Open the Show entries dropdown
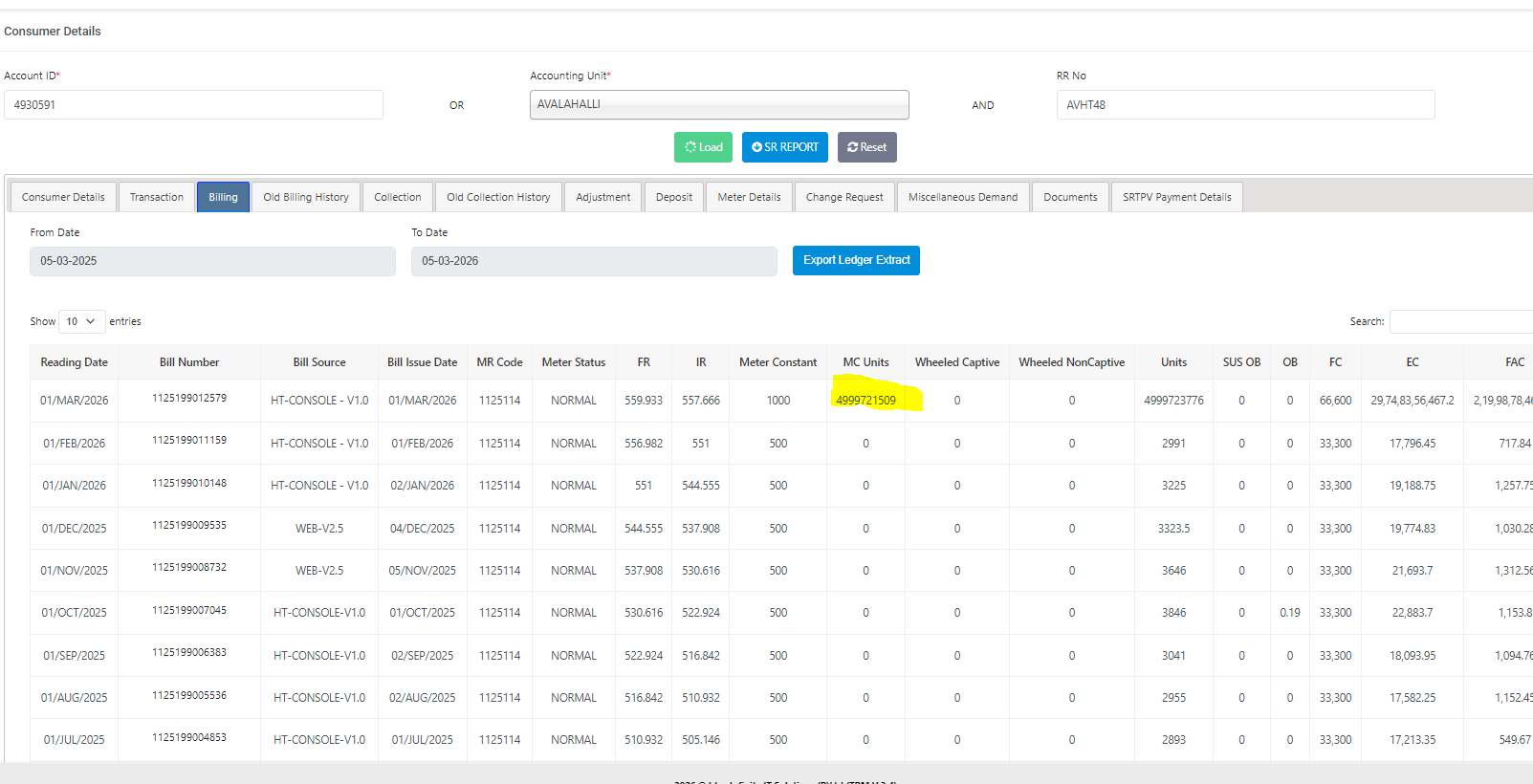The width and height of the screenshot is (1533, 784). tap(81, 321)
